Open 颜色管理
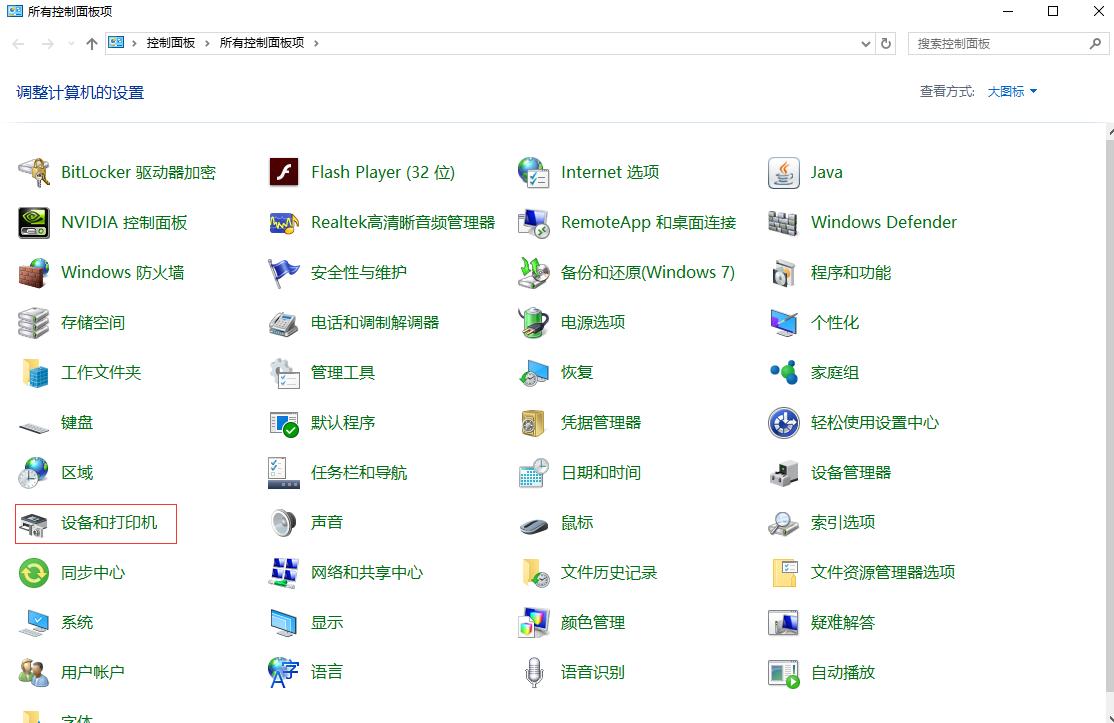 click(x=591, y=622)
